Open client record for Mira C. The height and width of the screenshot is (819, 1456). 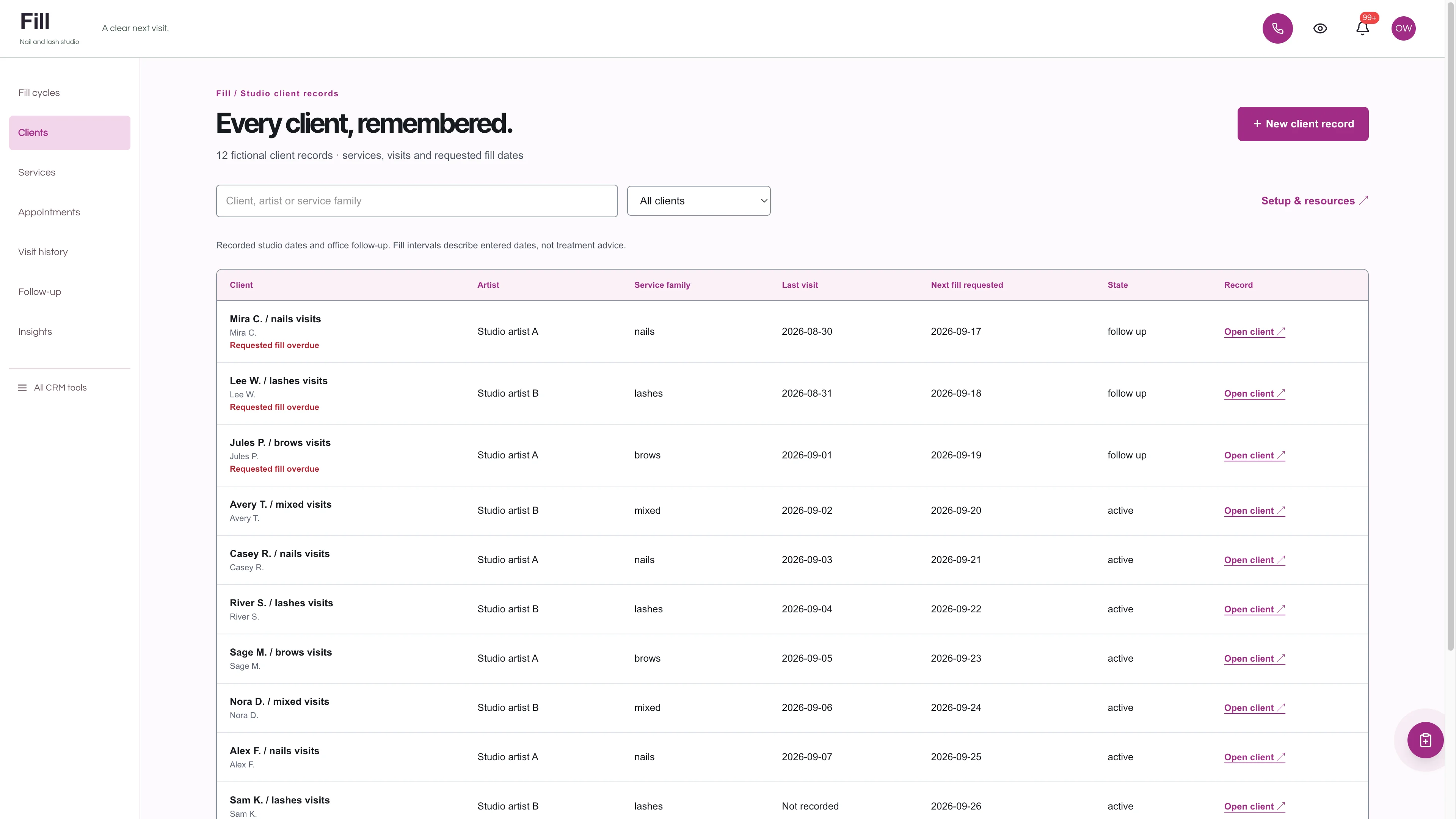tap(1254, 332)
